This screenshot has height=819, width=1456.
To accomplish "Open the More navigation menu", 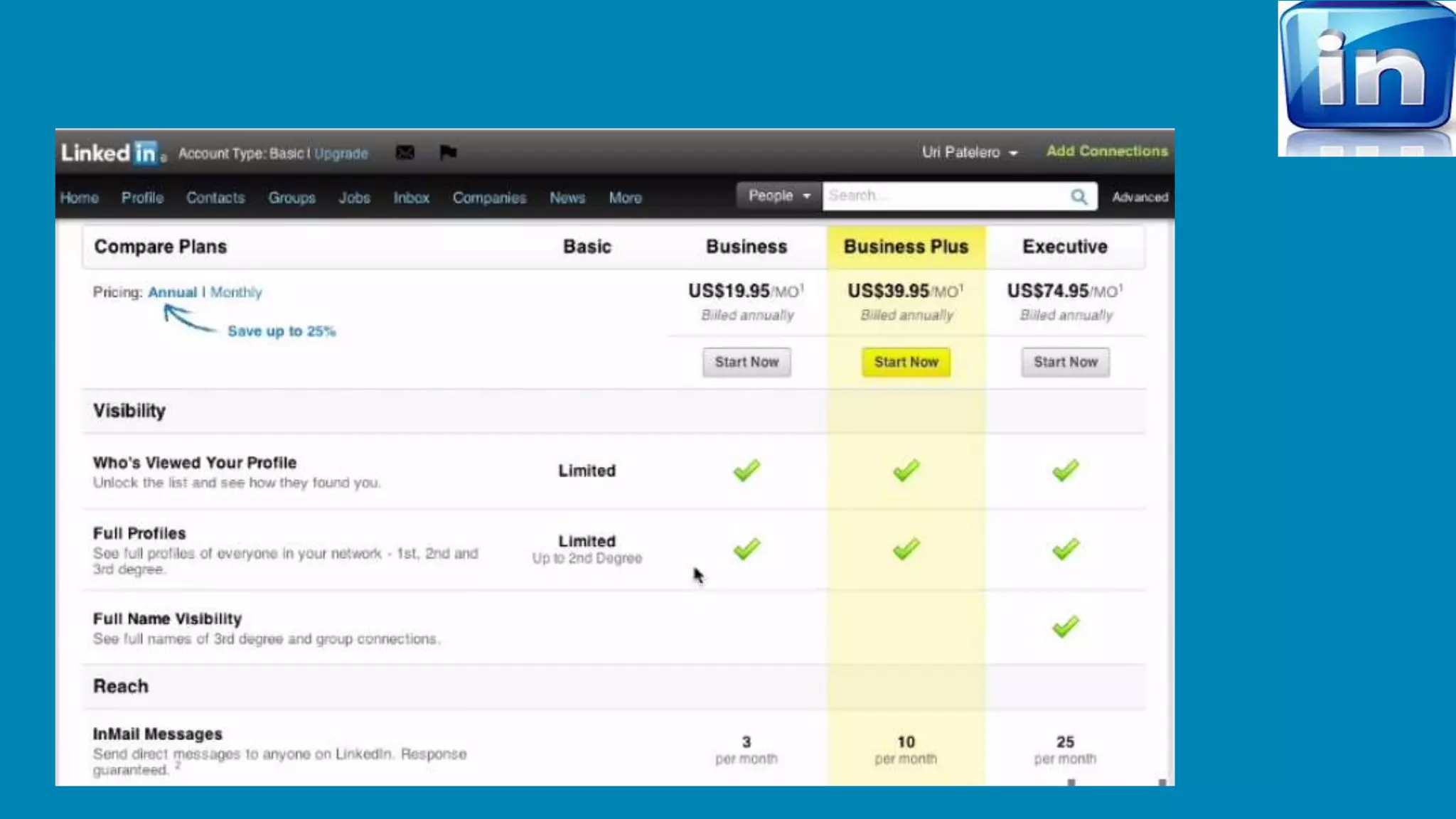I will (625, 198).
